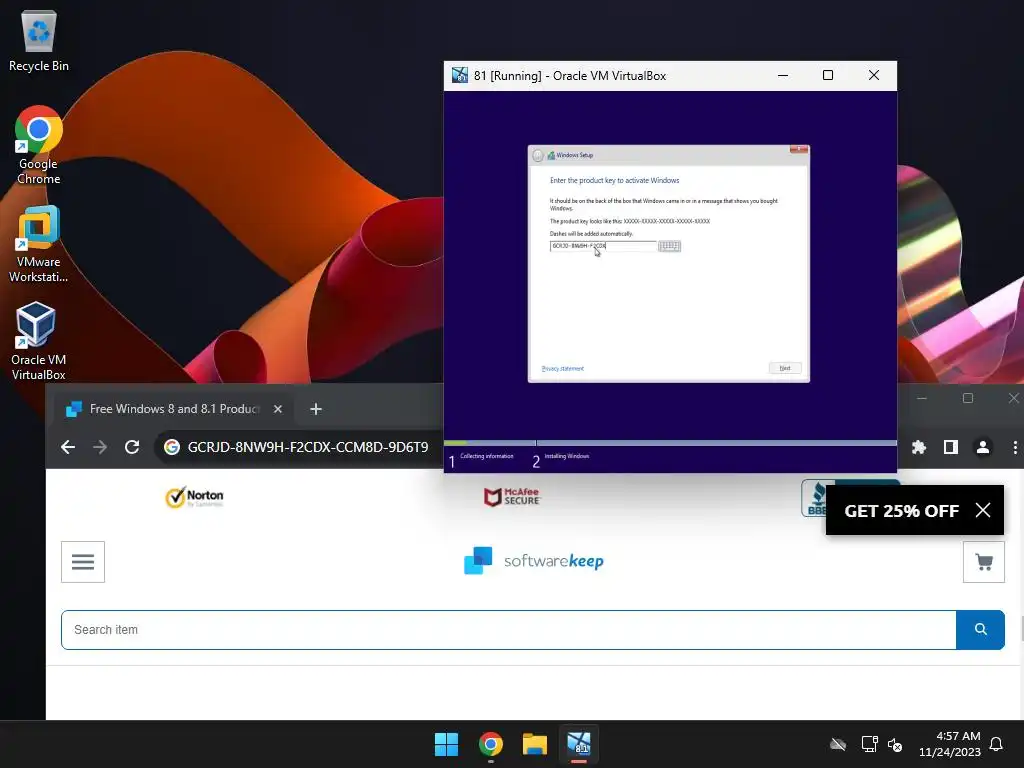Viewport: 1024px width, 768px height.
Task: Open on-screen keyboard icon in Windows Setup
Action: click(669, 246)
